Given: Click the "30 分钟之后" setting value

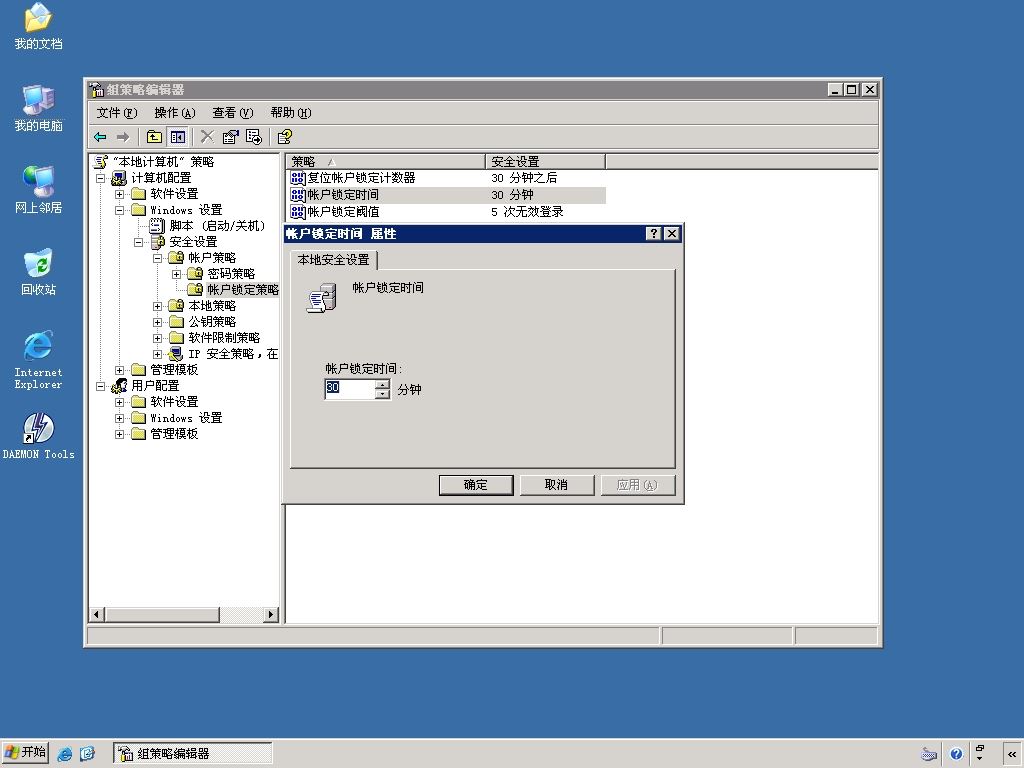Looking at the screenshot, I should coord(524,178).
